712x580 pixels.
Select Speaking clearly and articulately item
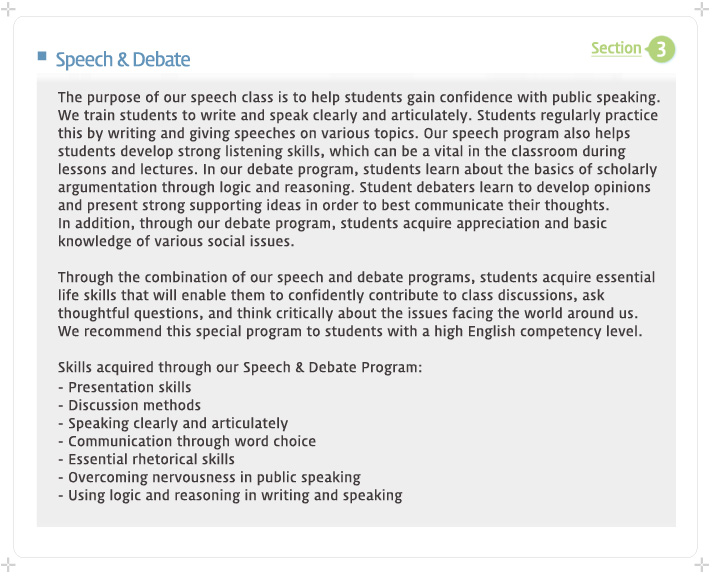click(173, 423)
